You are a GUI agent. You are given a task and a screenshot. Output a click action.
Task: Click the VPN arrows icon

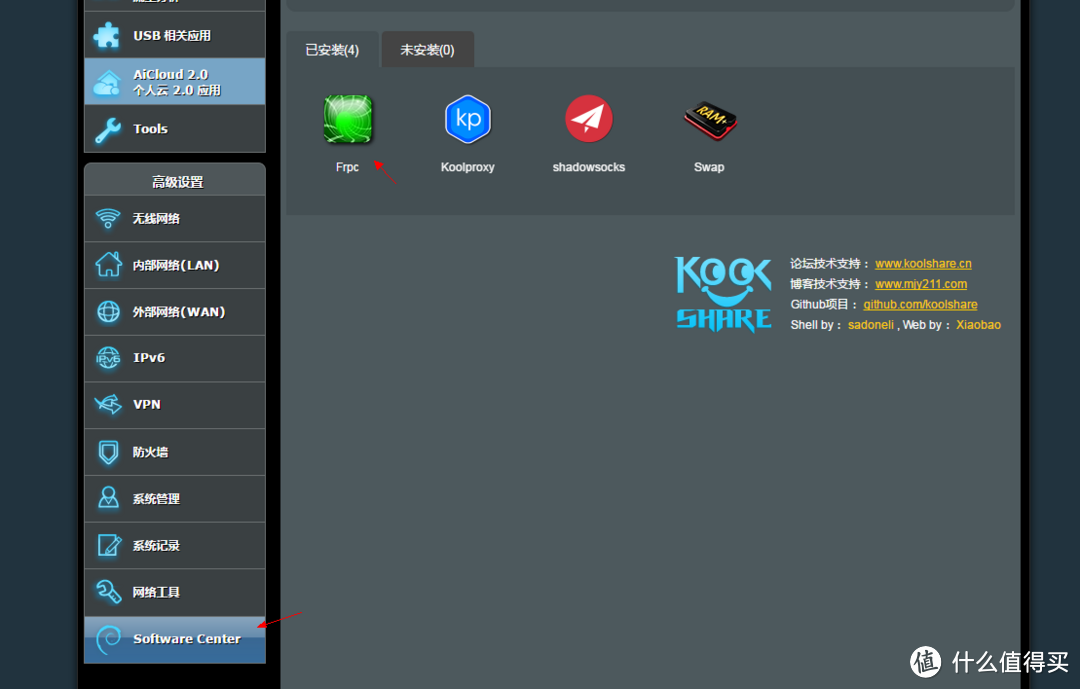(108, 404)
